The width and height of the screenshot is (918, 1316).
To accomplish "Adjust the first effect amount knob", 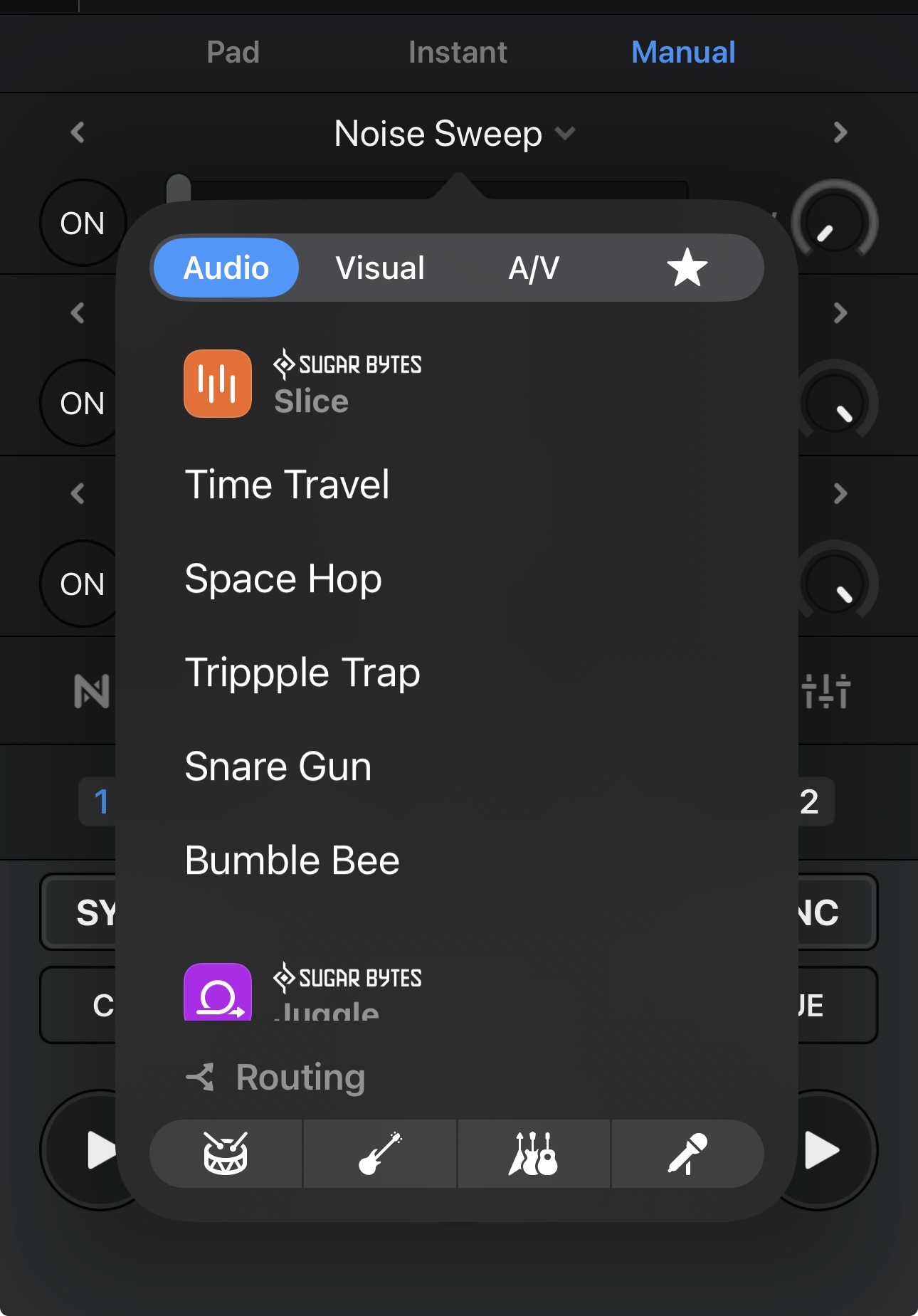I will point(835,223).
